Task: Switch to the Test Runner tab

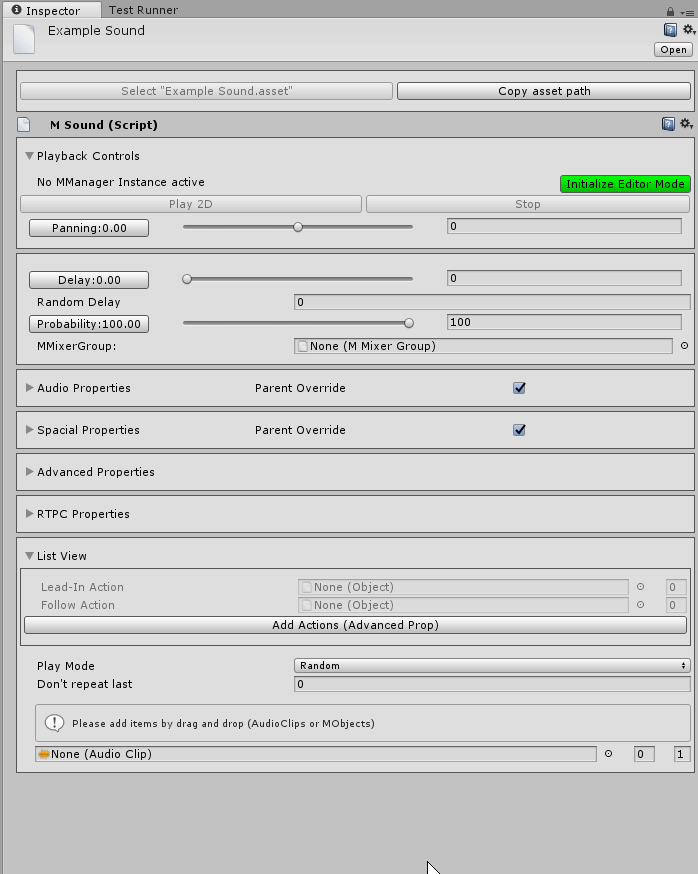Action: [143, 9]
